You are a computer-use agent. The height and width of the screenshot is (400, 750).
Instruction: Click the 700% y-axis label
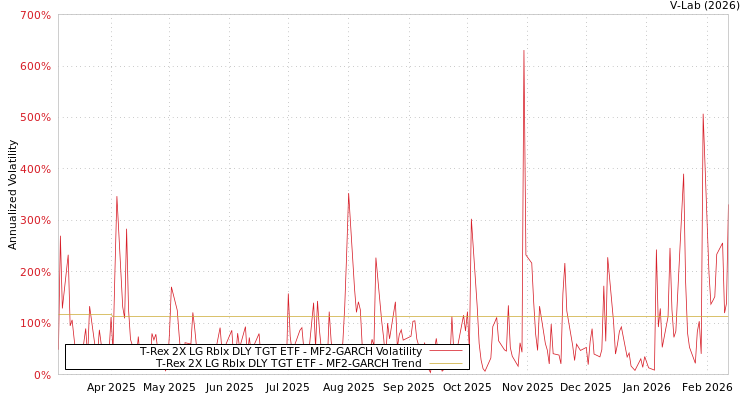click(35, 15)
